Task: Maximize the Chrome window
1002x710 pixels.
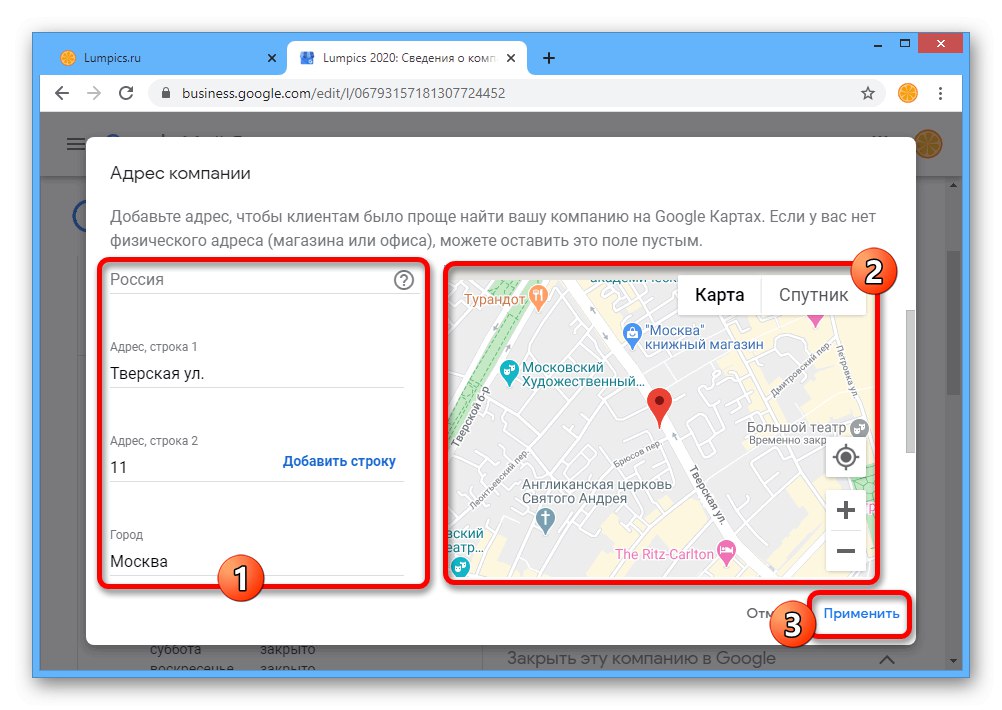Action: (x=904, y=44)
